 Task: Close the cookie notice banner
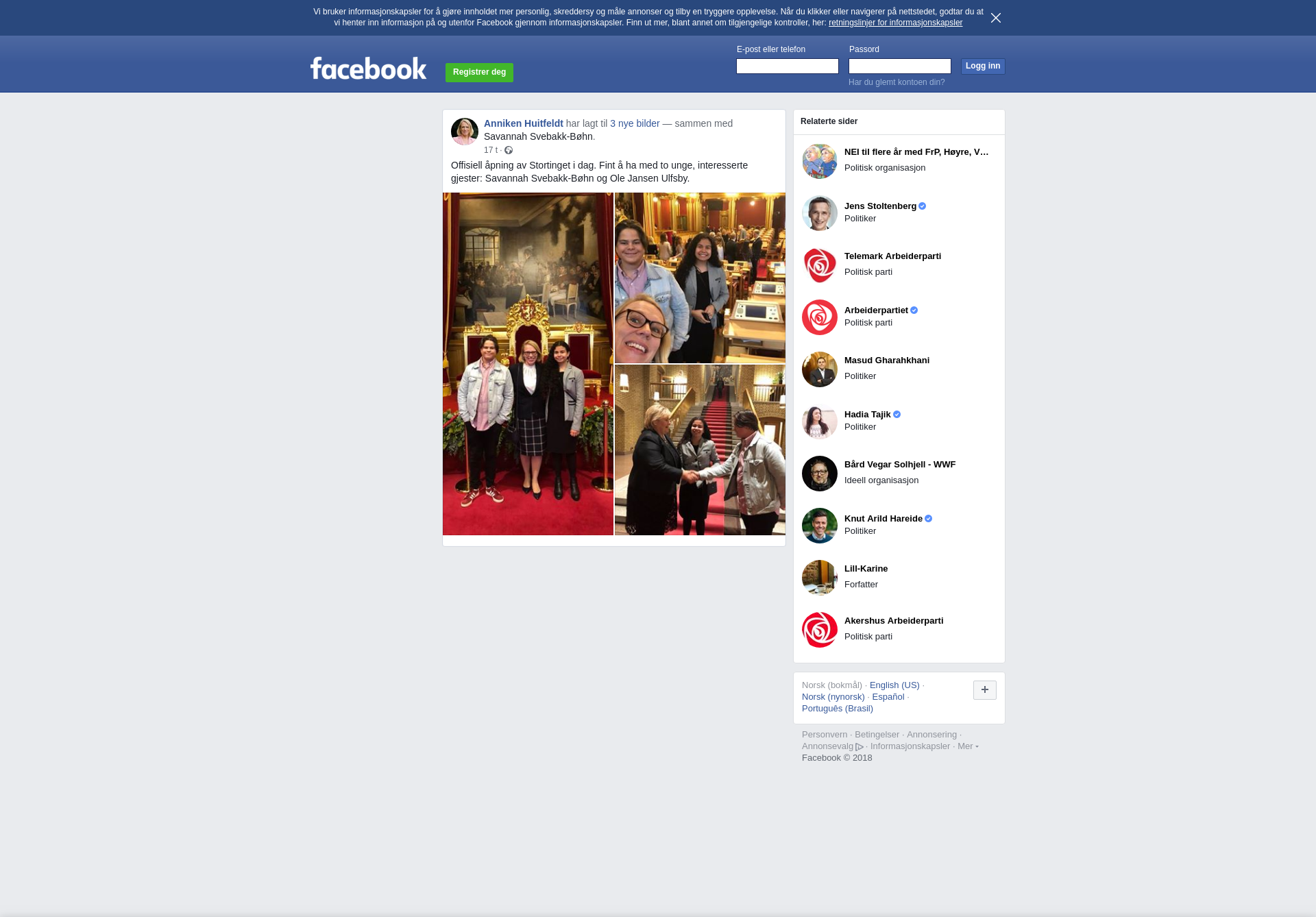995,18
